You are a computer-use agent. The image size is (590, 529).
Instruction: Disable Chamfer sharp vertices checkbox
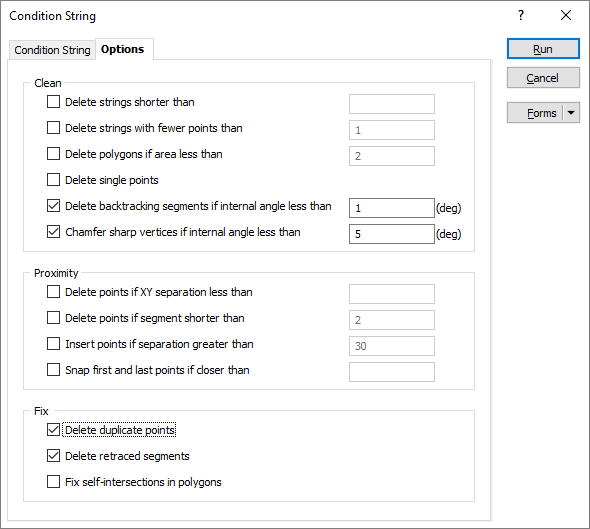[53, 231]
